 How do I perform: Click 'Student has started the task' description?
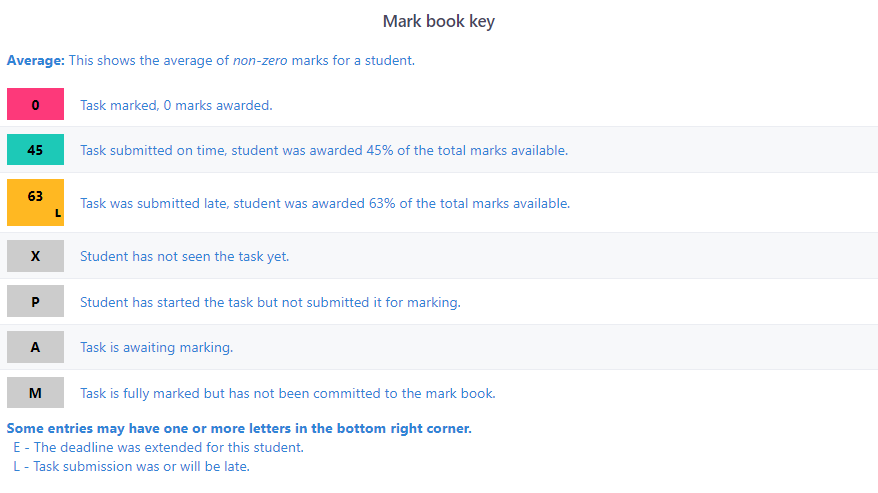[x=270, y=303]
